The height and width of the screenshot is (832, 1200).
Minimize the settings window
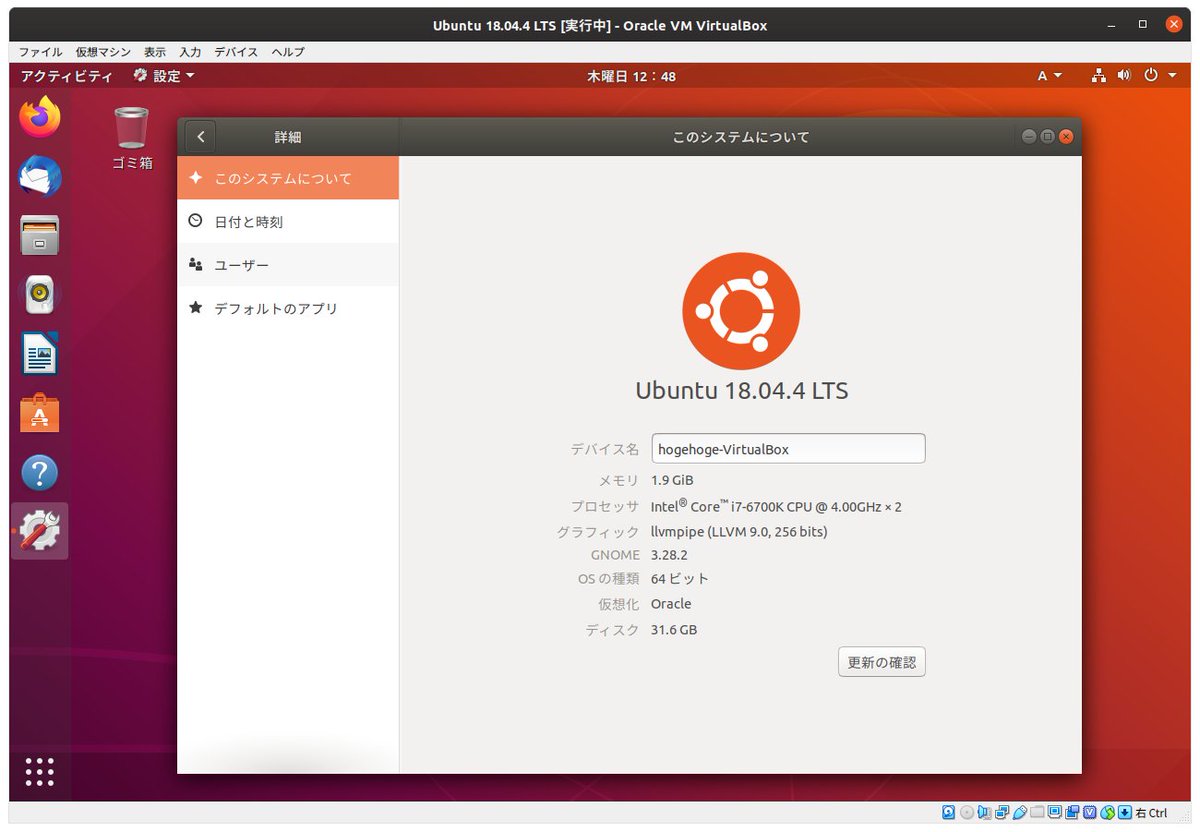(1029, 137)
